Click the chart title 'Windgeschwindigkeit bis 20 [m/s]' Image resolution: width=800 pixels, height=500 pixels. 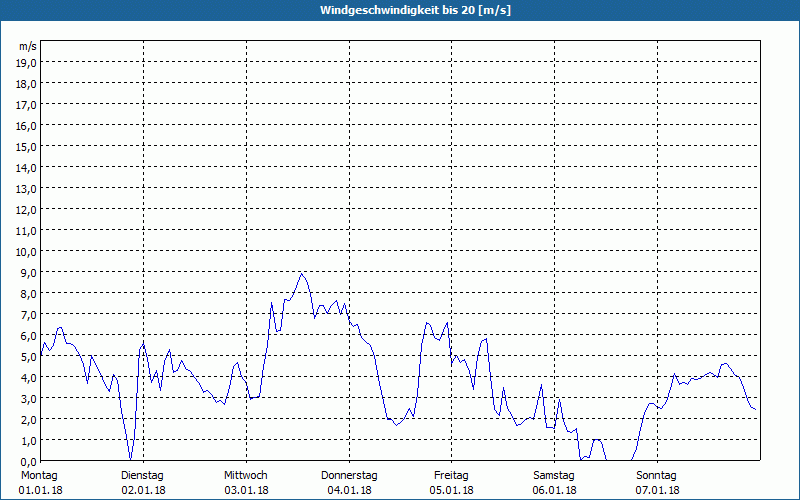pyautogui.click(x=415, y=10)
